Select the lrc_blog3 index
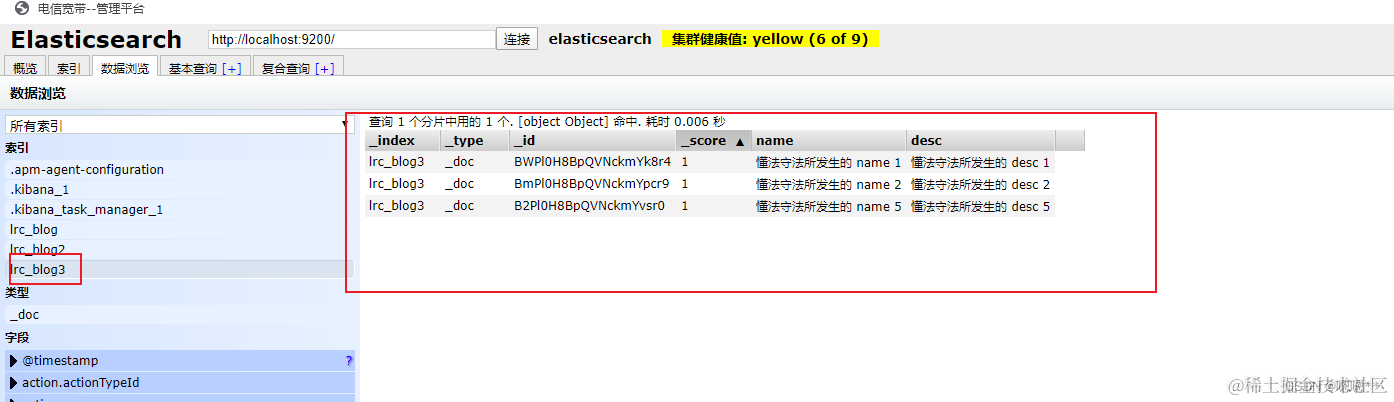Screen dimensions: 1394x402 pyautogui.click(x=180, y=270)
